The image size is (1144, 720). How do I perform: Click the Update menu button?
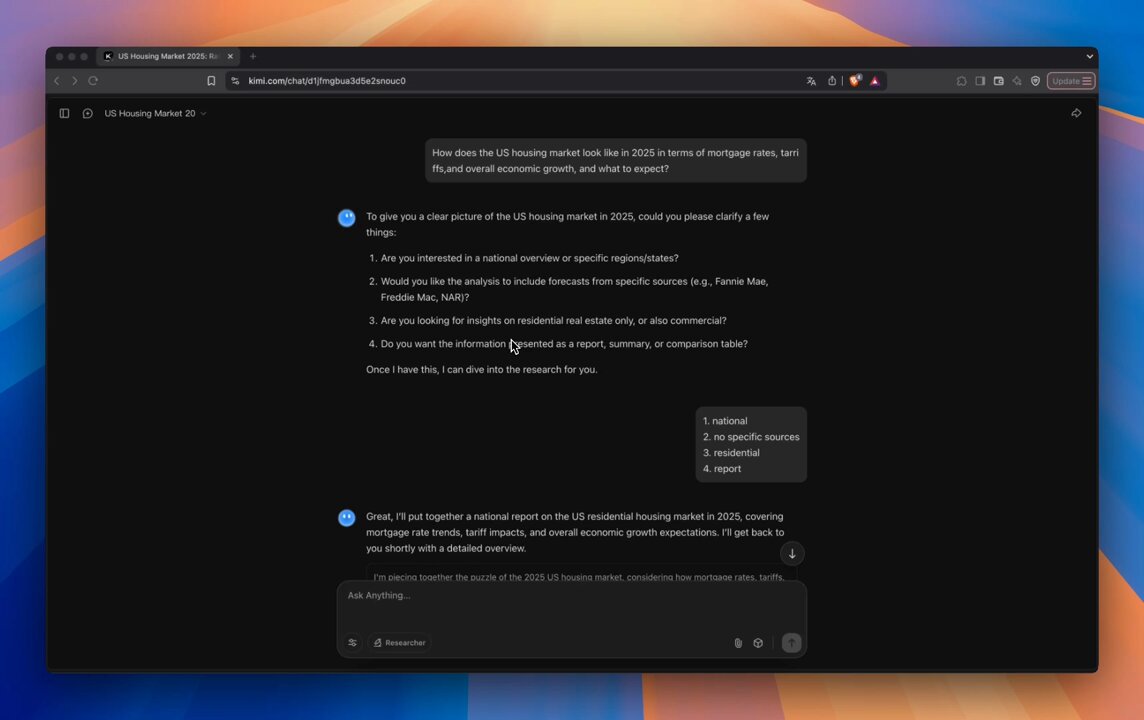point(1071,81)
